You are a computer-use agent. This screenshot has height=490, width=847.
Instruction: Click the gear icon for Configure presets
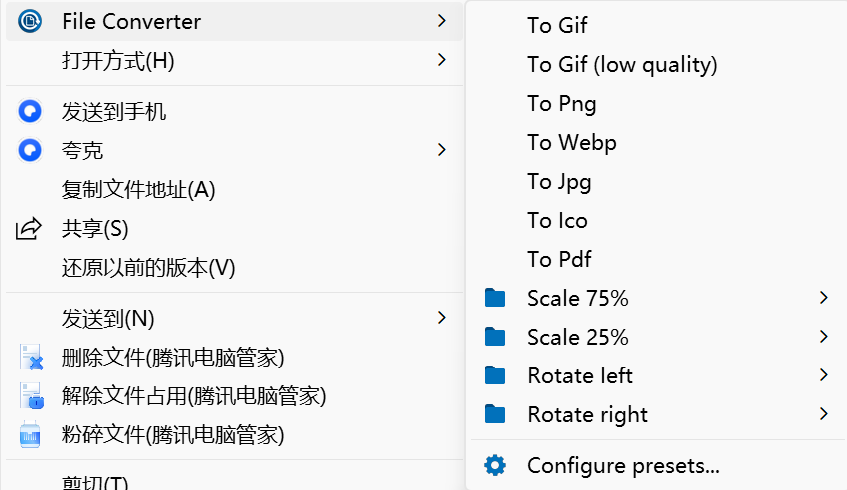[x=494, y=465]
